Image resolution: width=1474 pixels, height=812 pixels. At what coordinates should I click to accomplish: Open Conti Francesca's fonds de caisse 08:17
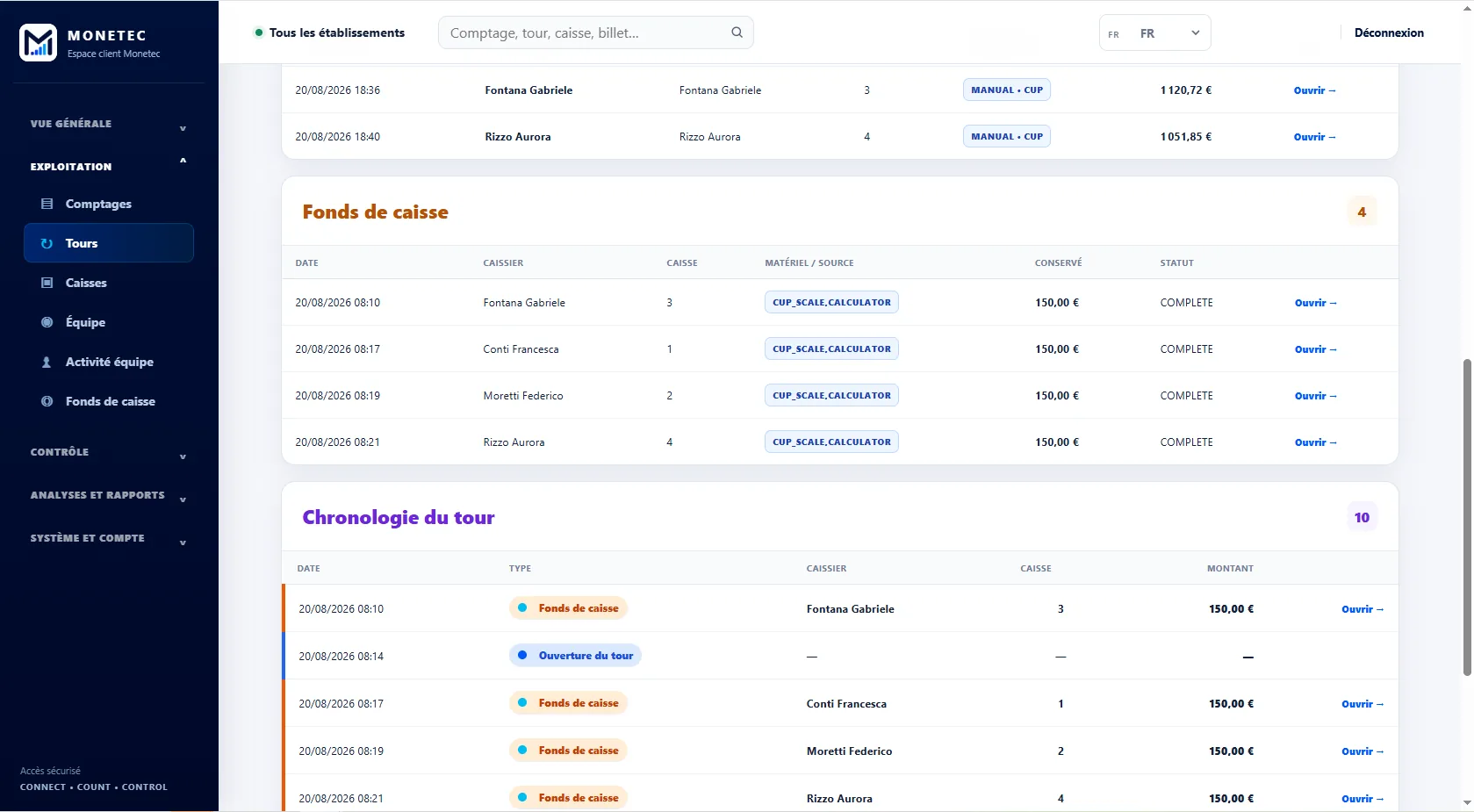[x=1315, y=349]
